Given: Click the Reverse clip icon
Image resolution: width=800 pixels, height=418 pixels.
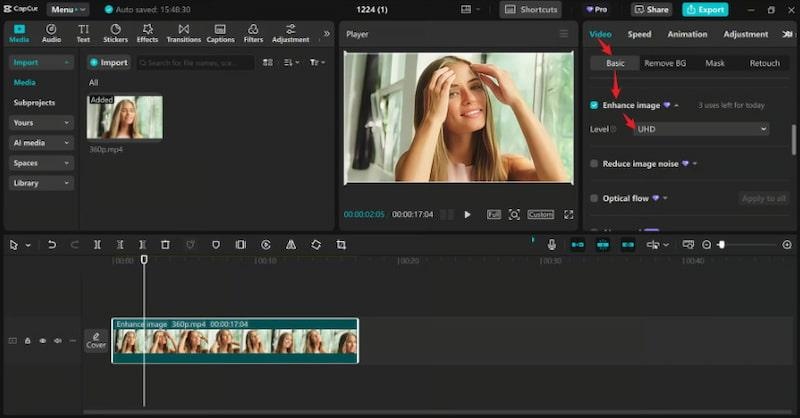Looking at the screenshot, I should click(266, 245).
